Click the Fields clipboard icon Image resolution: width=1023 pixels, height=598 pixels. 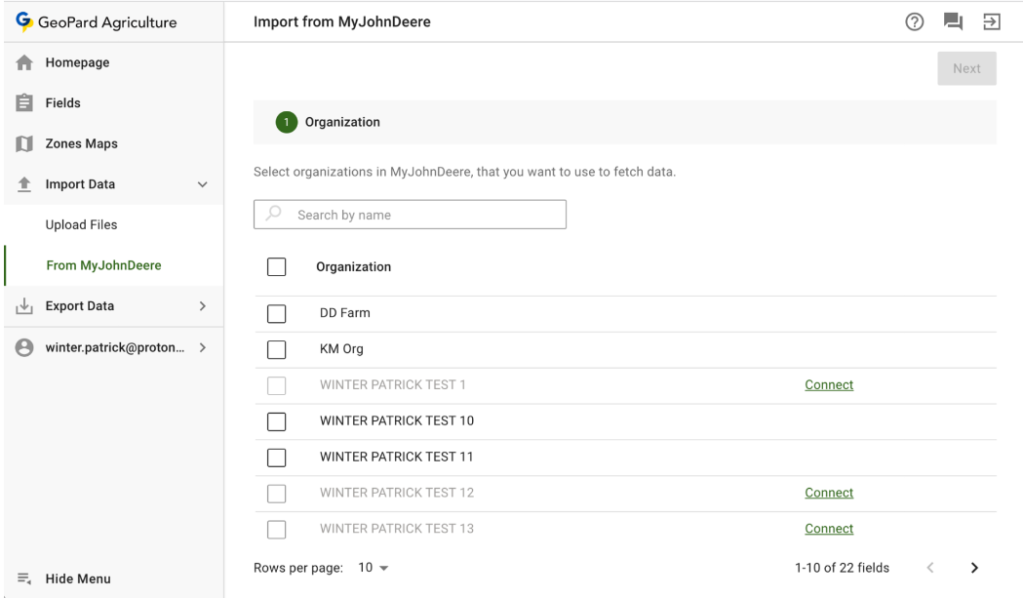[x=25, y=103]
